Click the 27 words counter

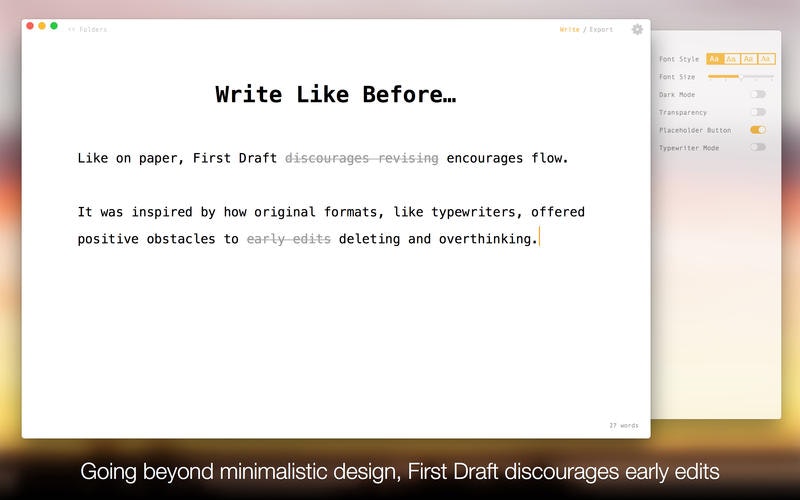pos(623,426)
